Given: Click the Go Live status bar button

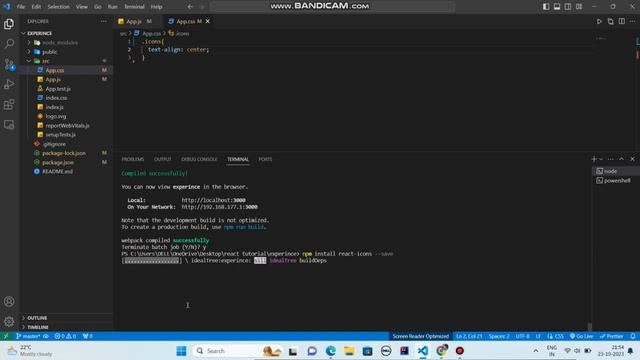Looking at the screenshot, I should [581, 336].
